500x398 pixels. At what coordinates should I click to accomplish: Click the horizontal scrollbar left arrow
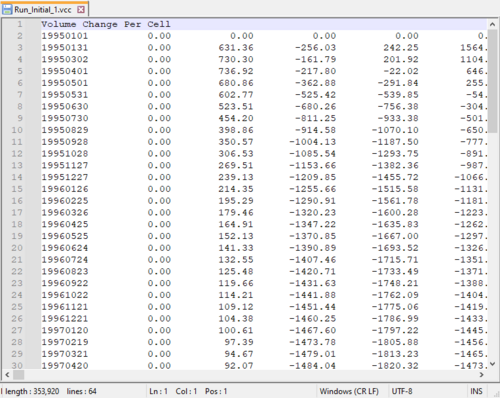coord(7,375)
